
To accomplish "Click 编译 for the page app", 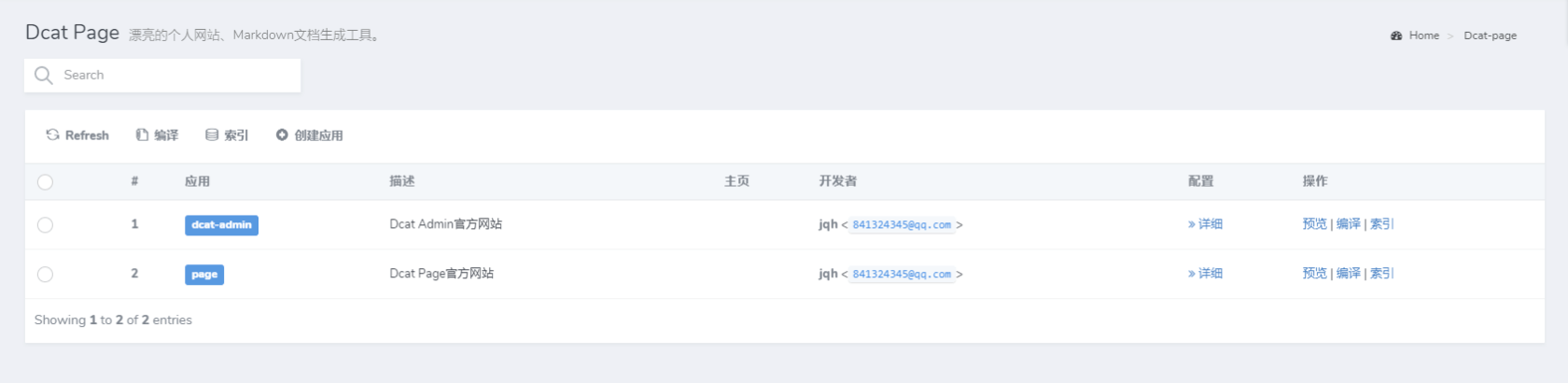I will pyautogui.click(x=1348, y=274).
